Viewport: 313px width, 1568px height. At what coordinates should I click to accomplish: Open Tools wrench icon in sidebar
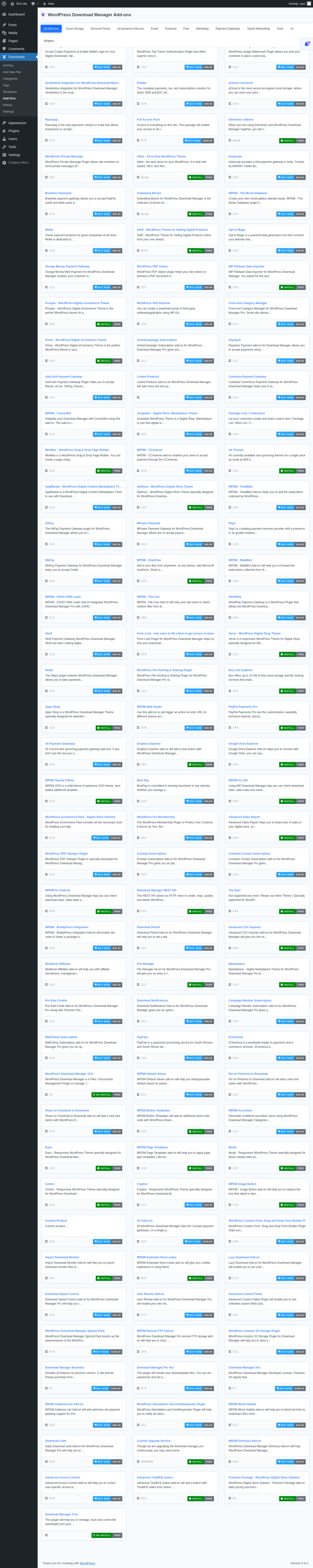pos(4,147)
